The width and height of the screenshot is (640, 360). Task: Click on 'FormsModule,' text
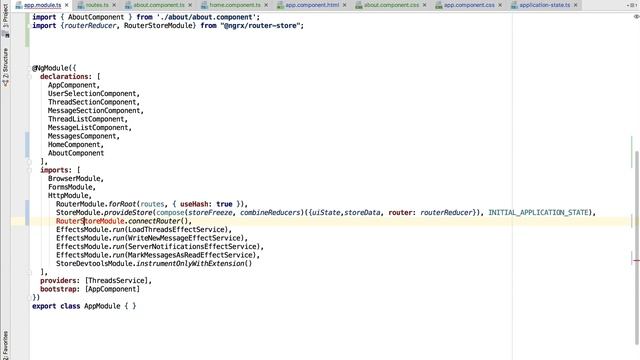point(72,187)
